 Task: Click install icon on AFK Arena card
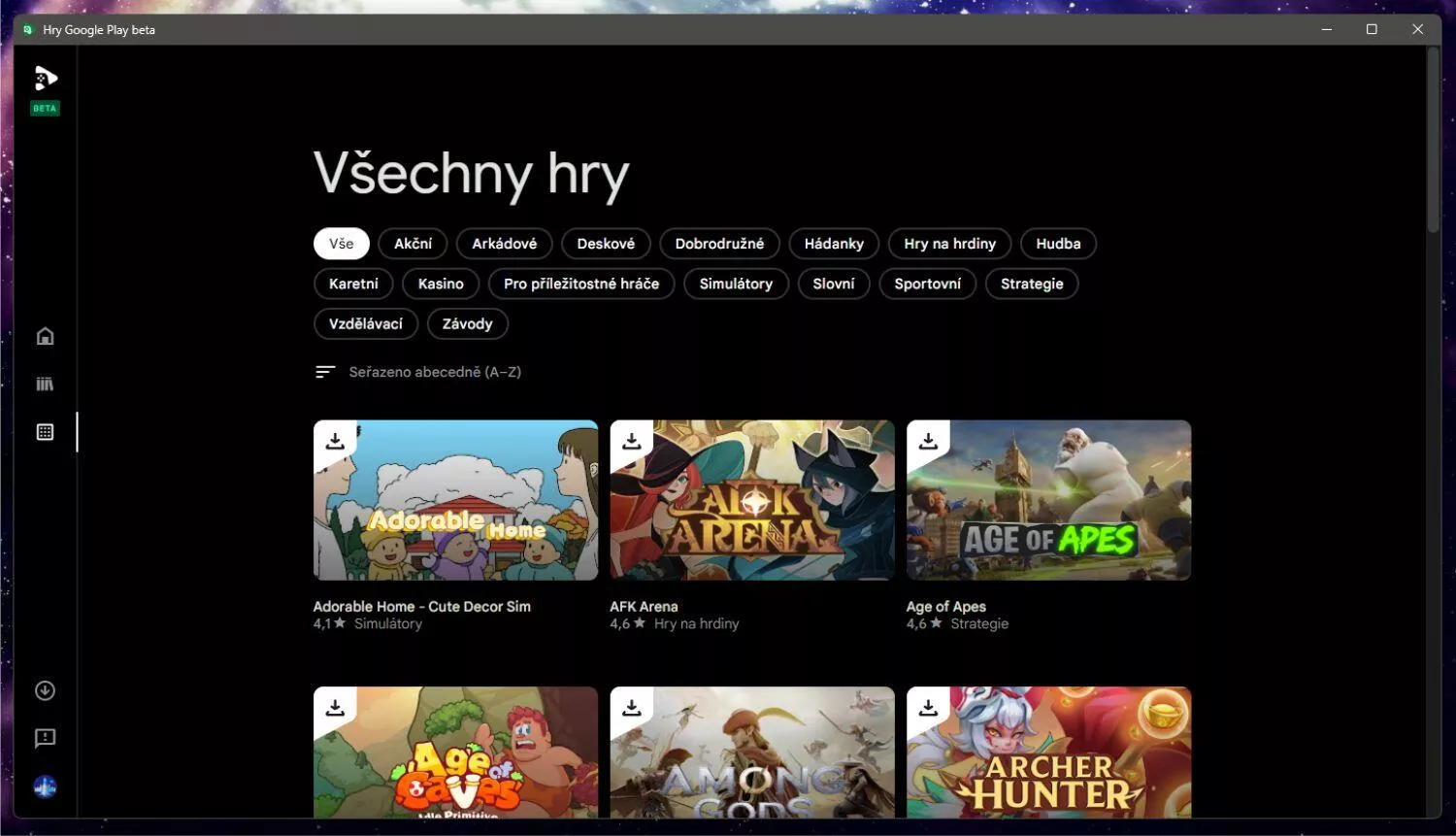click(632, 442)
